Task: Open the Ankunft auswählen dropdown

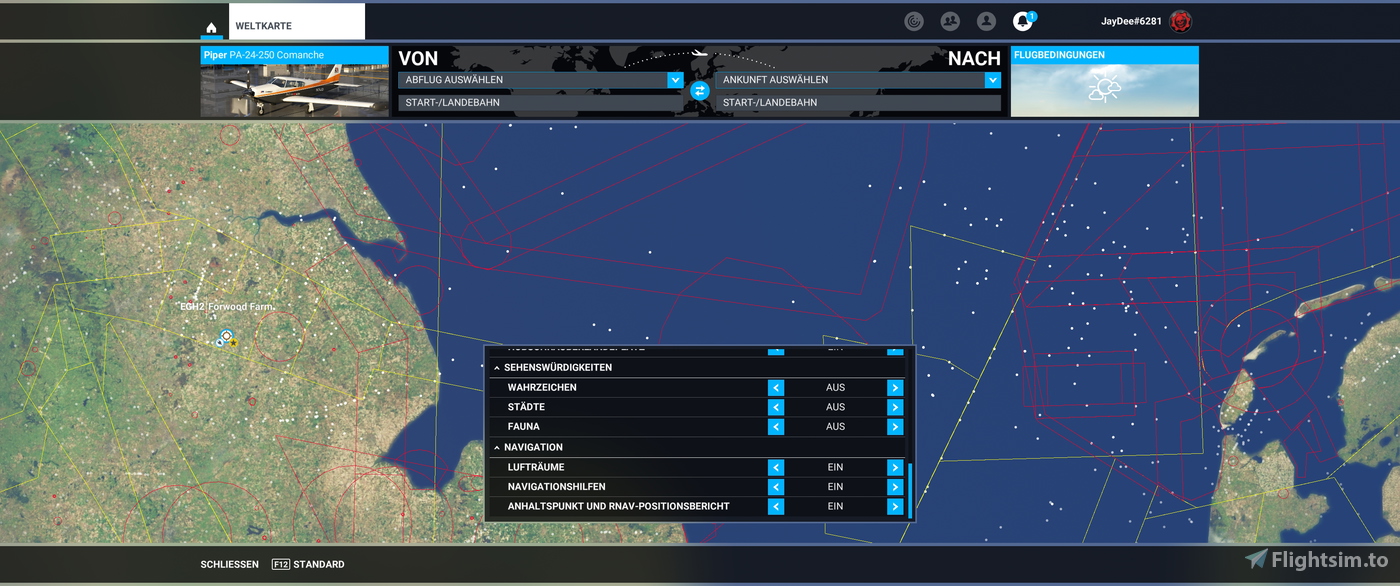Action: click(x=857, y=80)
